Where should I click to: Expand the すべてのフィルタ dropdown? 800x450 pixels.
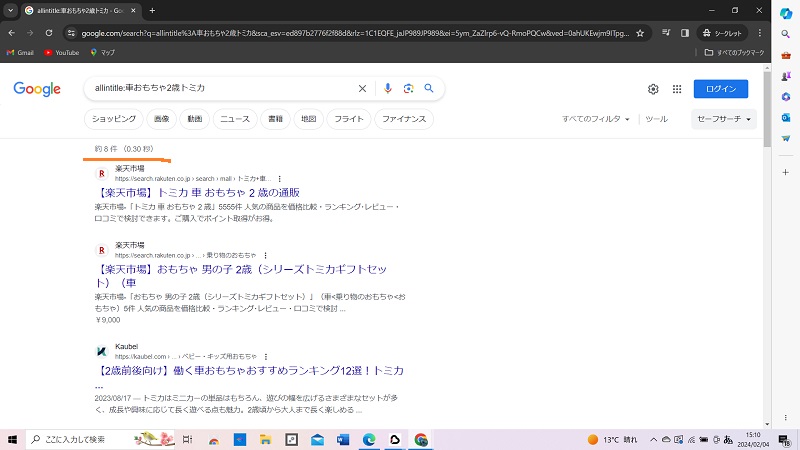tap(596, 119)
